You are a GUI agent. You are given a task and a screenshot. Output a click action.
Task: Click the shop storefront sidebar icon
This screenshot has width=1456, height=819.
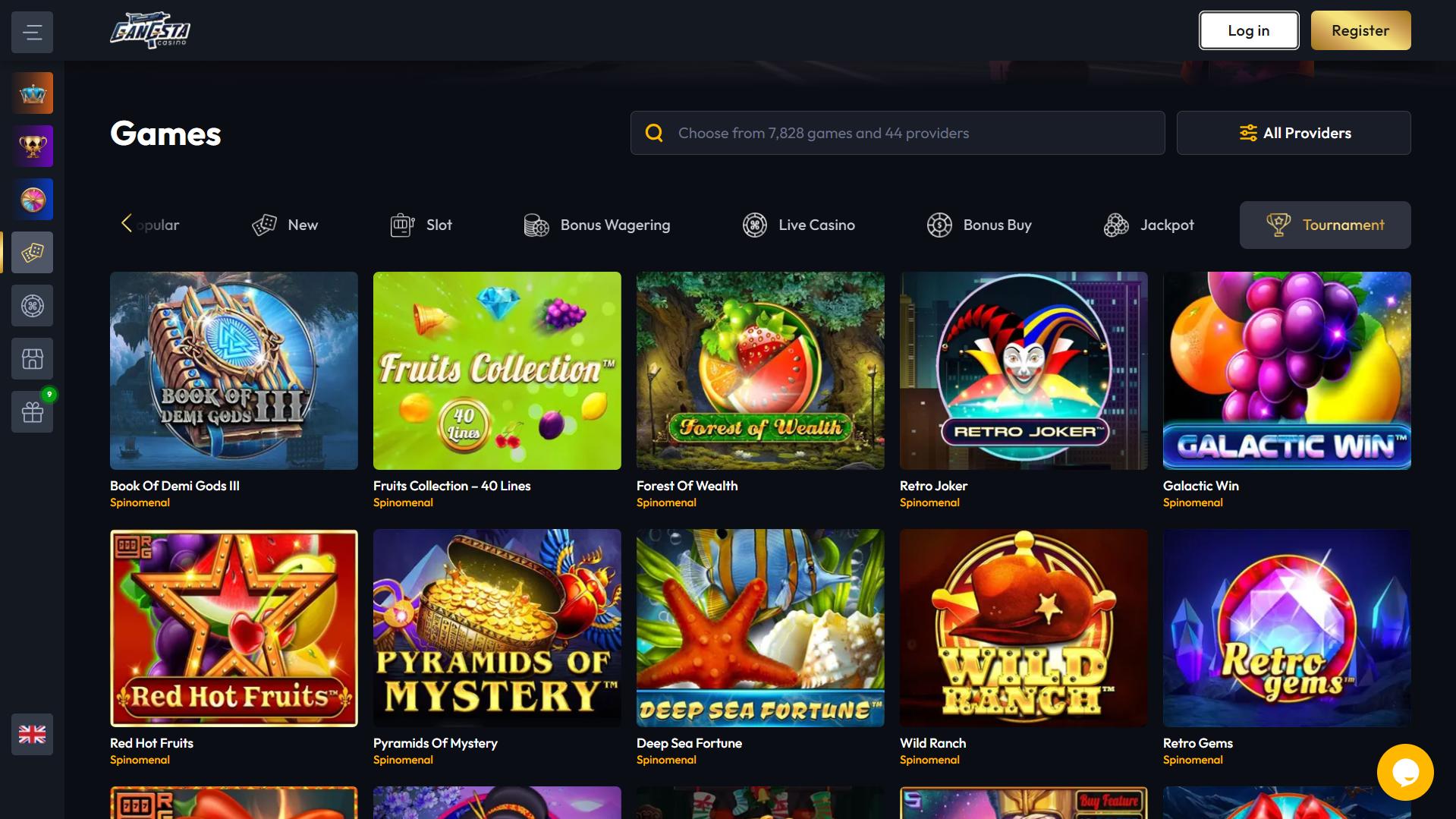(x=32, y=359)
